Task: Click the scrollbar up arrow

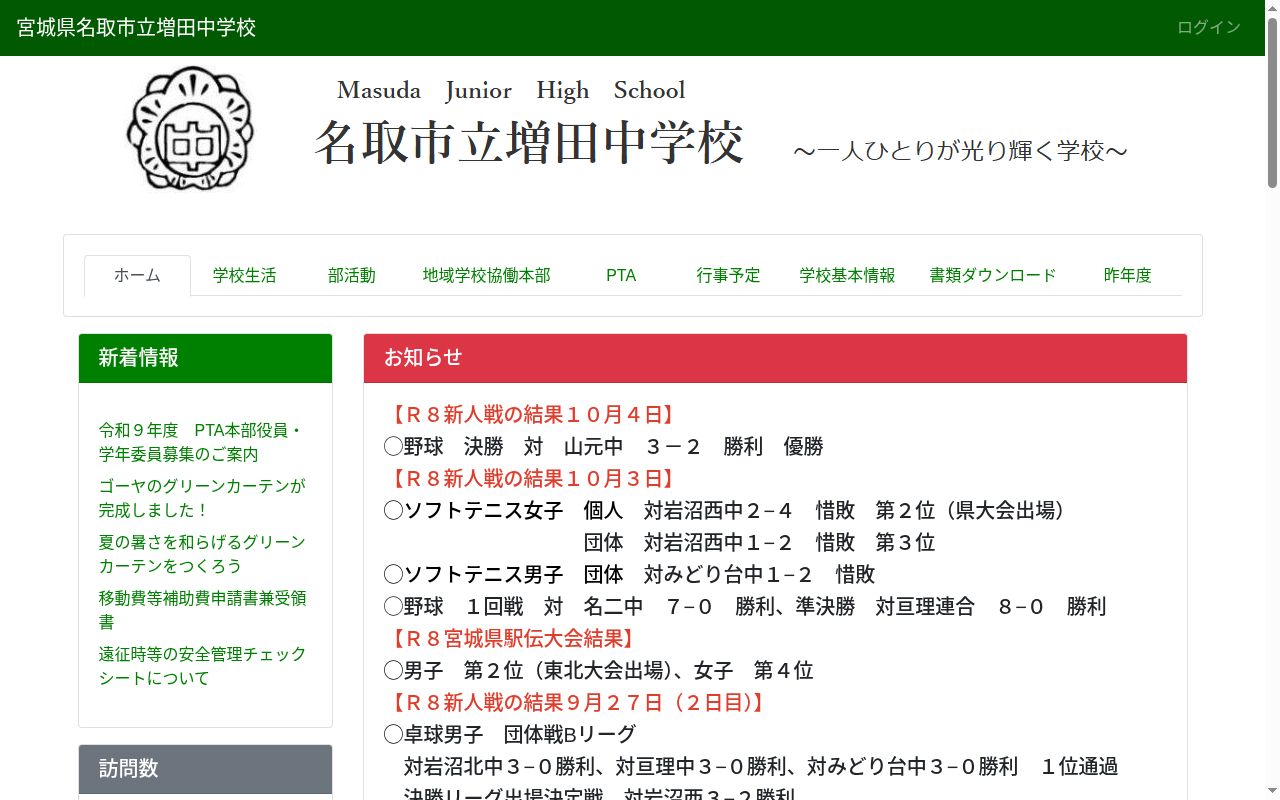Action: click(x=1272, y=8)
